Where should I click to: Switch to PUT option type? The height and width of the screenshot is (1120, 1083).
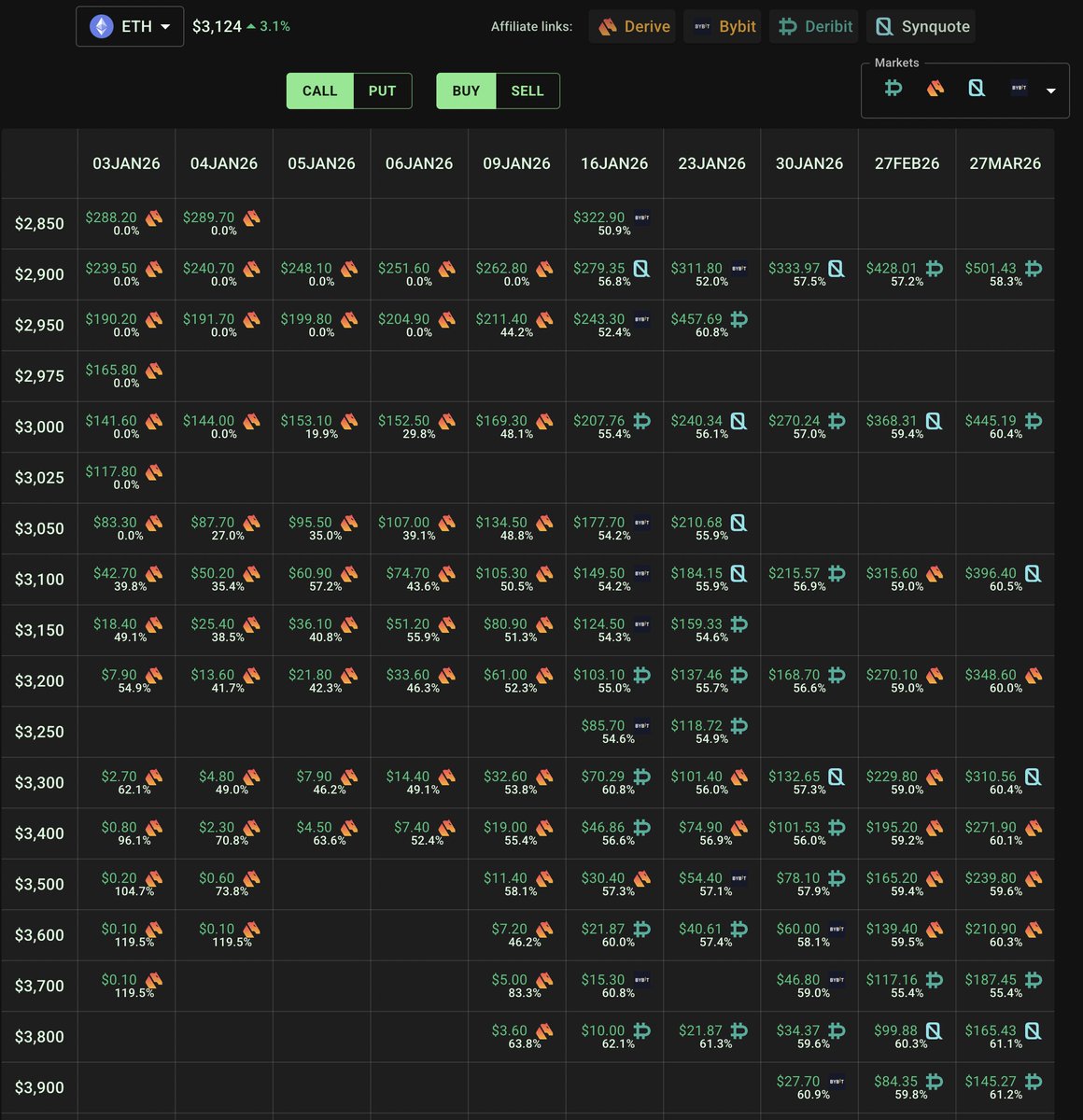[382, 91]
